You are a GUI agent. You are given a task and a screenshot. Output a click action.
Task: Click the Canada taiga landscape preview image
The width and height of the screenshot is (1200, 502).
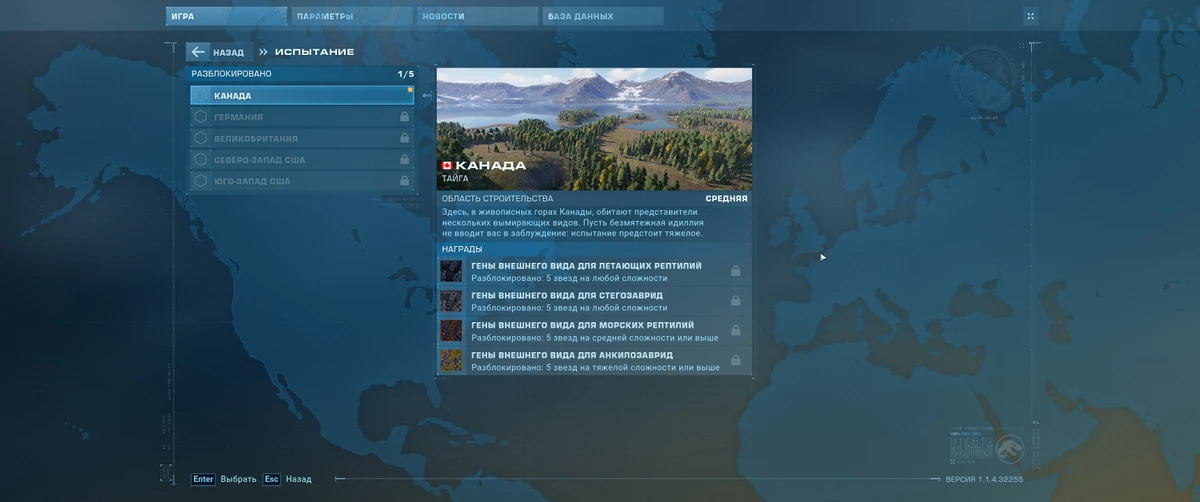(x=594, y=129)
